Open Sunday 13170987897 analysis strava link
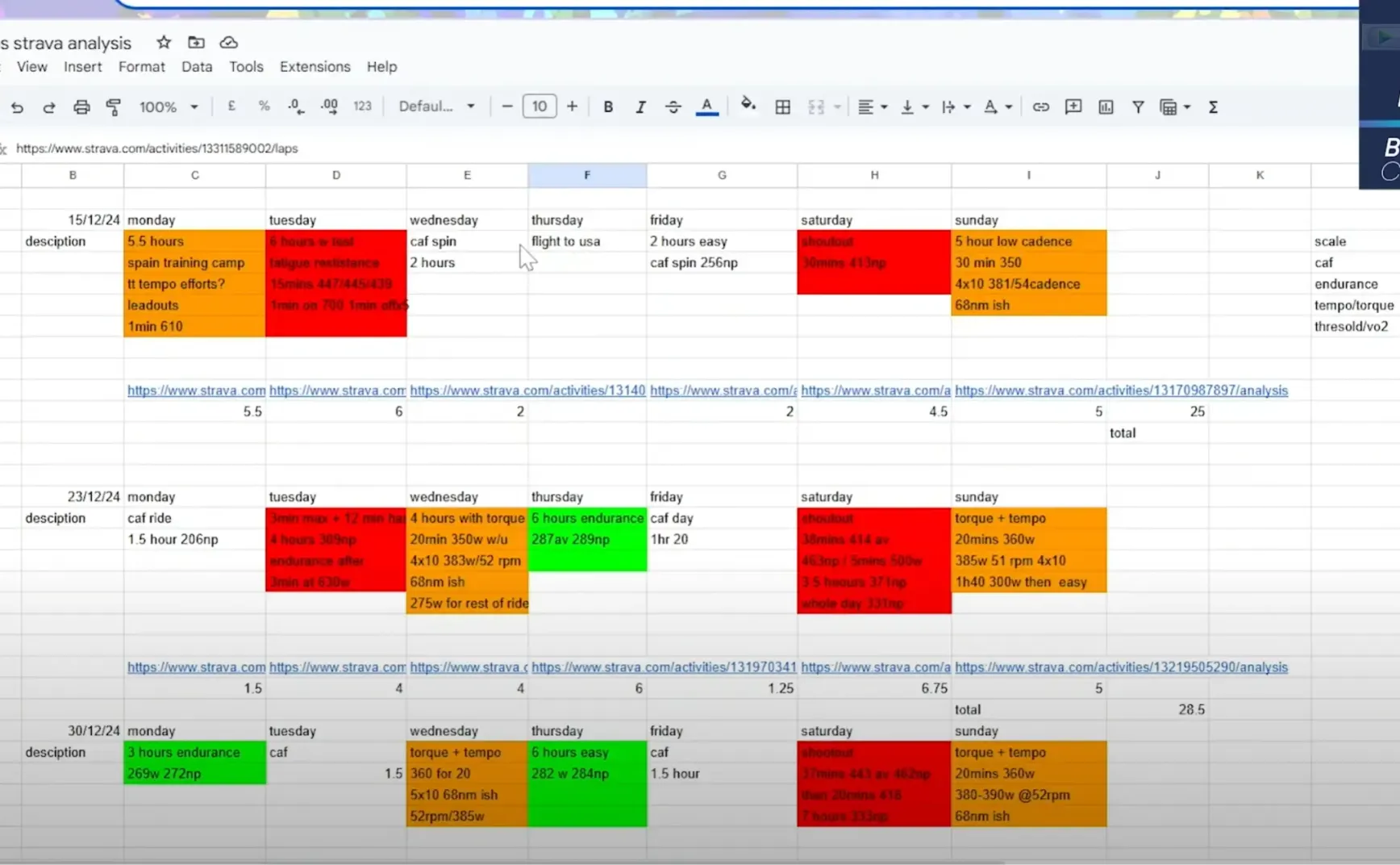Image resolution: width=1400 pixels, height=865 pixels. [1121, 391]
